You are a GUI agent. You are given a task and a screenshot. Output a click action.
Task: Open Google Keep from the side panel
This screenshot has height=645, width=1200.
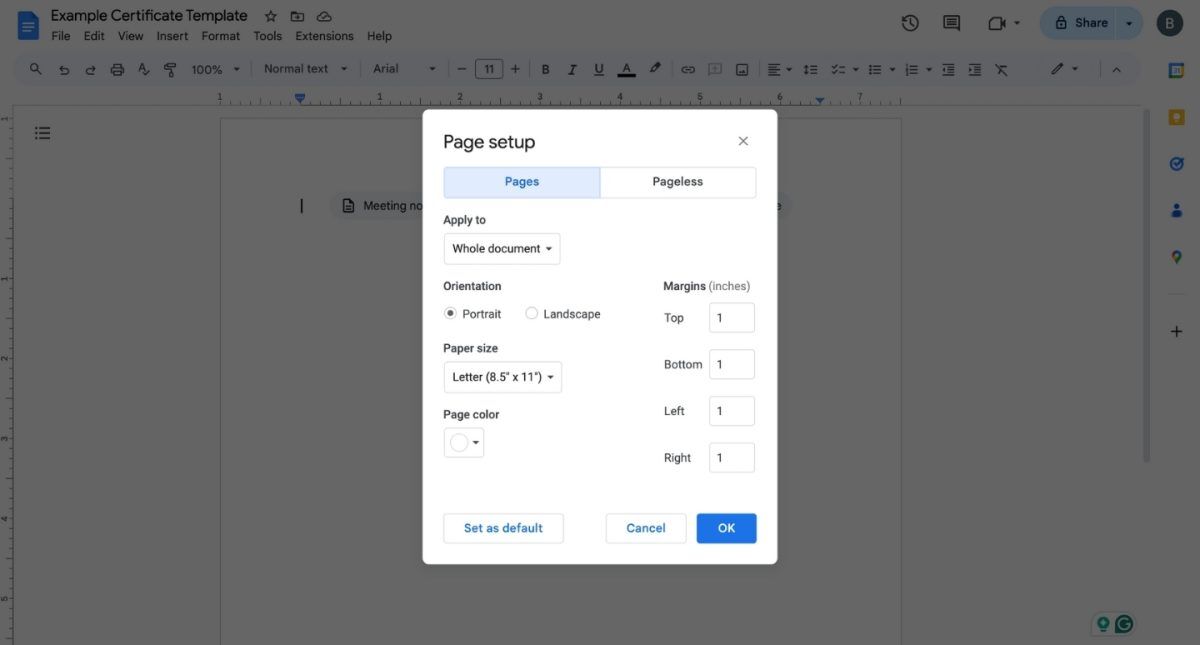click(x=1176, y=116)
